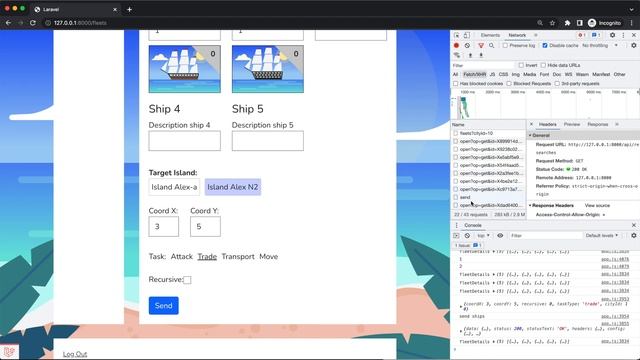Open the Chrome extensions puzzle icon

point(567,23)
